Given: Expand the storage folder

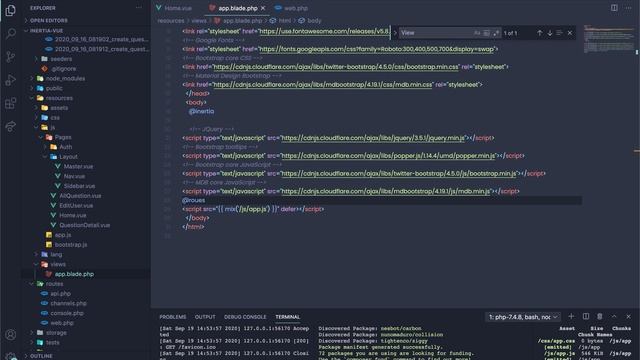Looking at the screenshot, I should pos(56,333).
